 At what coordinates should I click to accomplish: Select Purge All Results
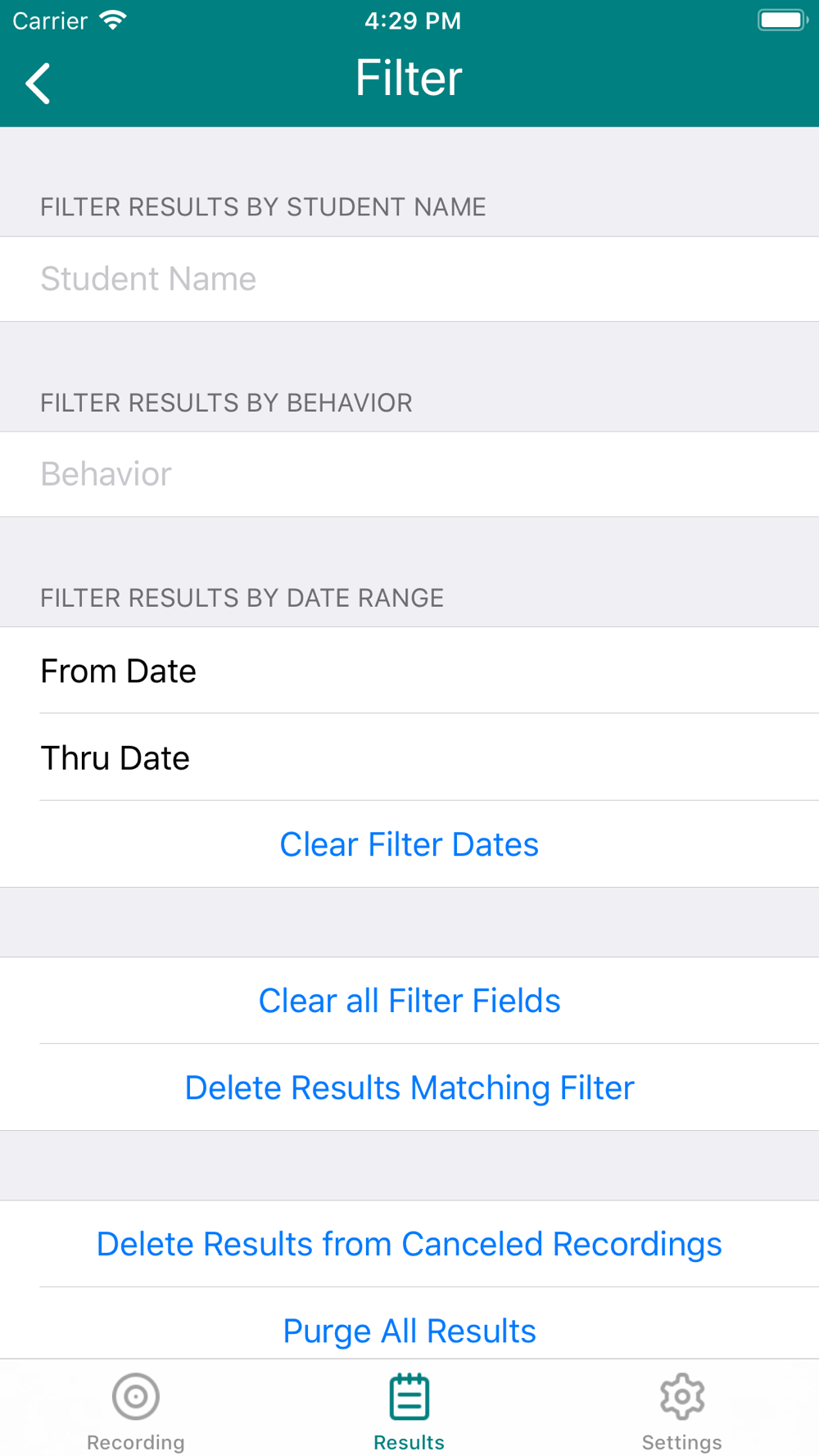tap(409, 1331)
